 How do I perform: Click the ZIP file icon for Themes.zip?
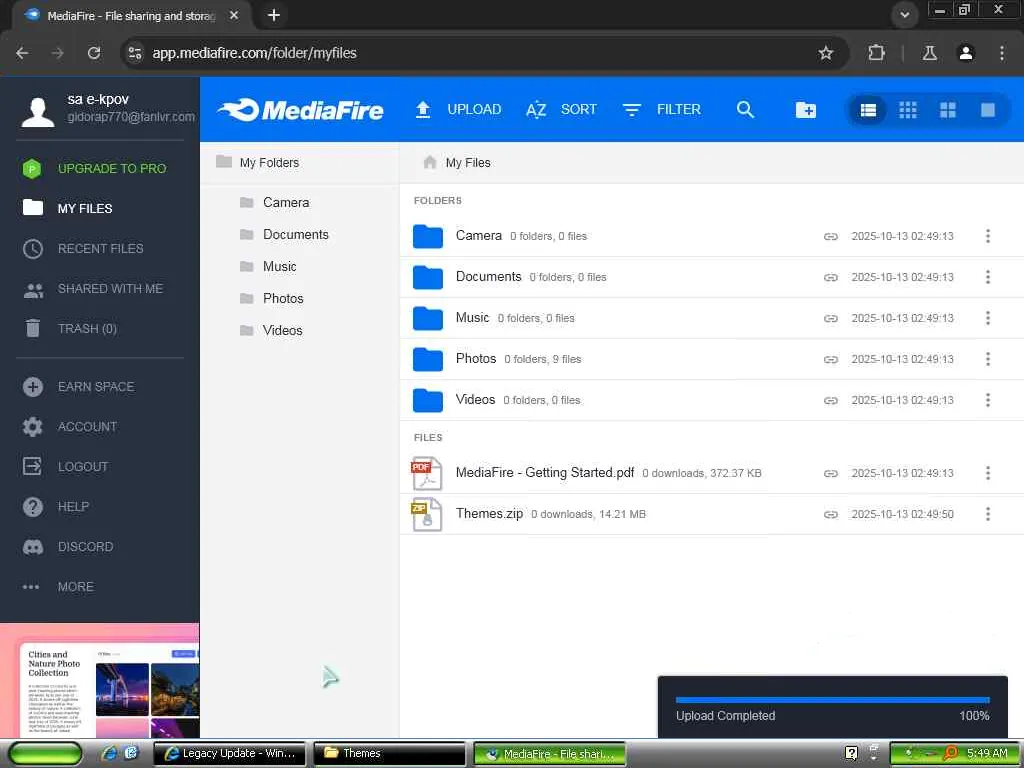(426, 515)
